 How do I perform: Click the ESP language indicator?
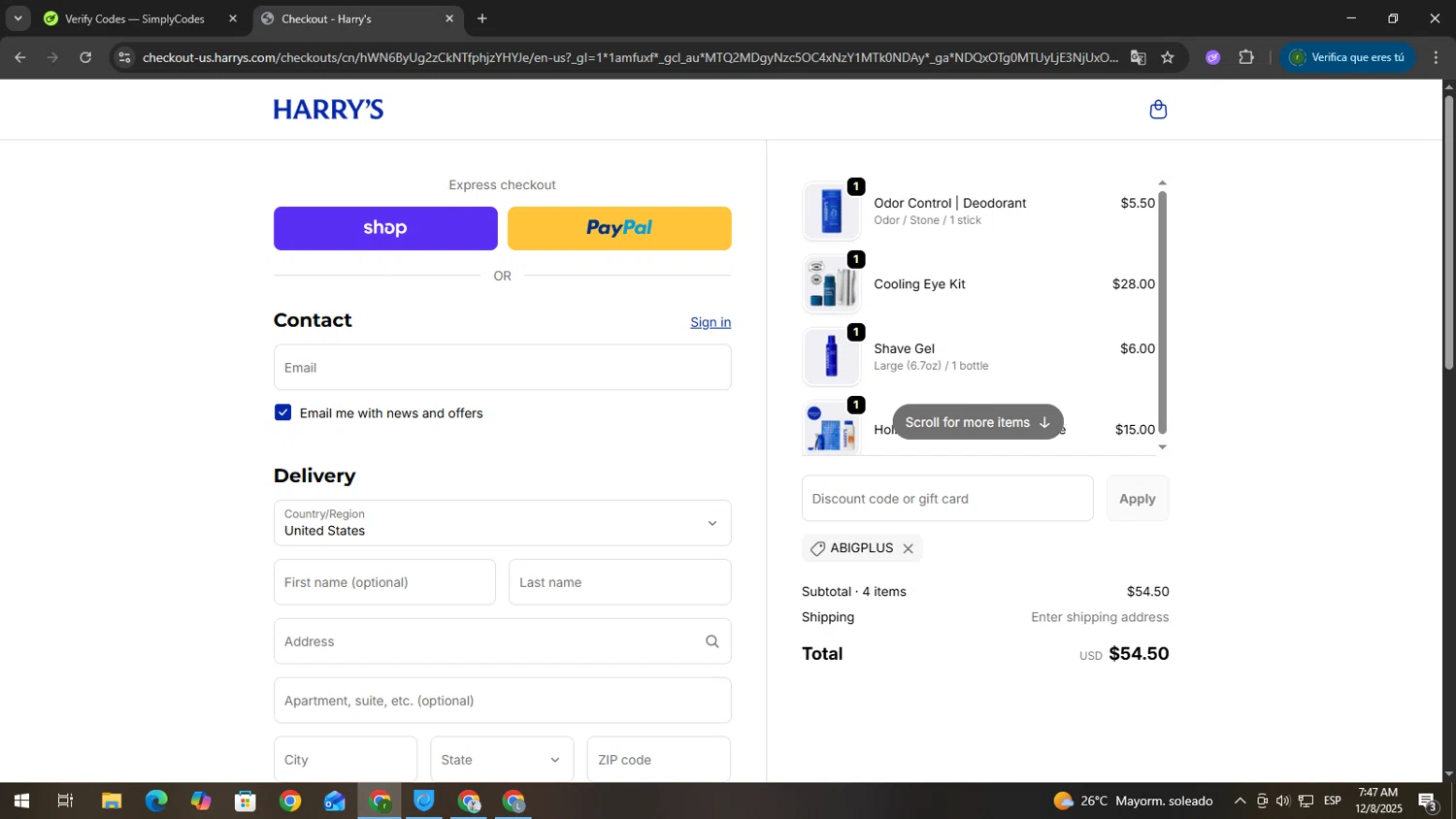(x=1332, y=802)
